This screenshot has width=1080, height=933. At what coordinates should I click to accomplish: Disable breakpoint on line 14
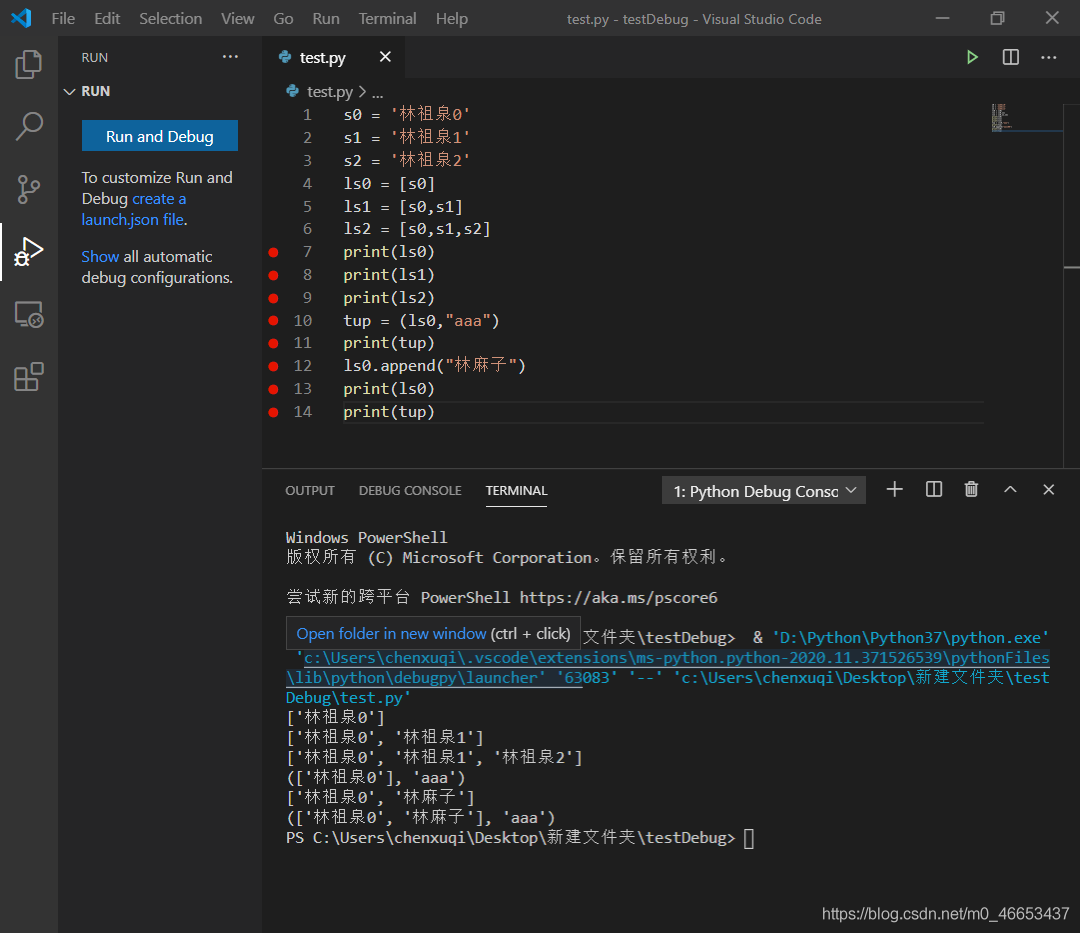point(274,412)
